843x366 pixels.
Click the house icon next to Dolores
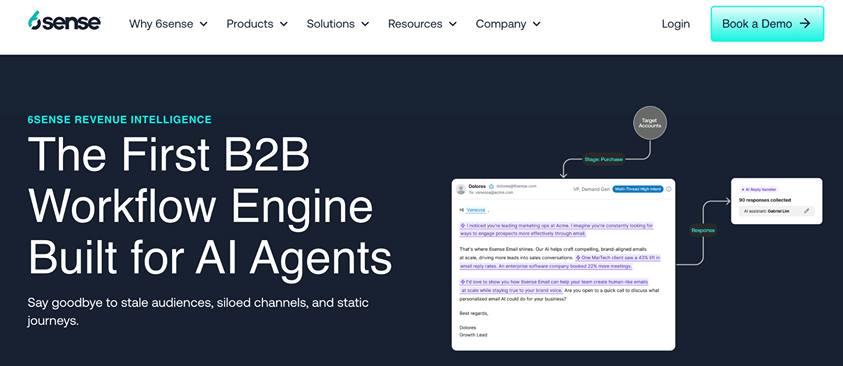(x=491, y=186)
